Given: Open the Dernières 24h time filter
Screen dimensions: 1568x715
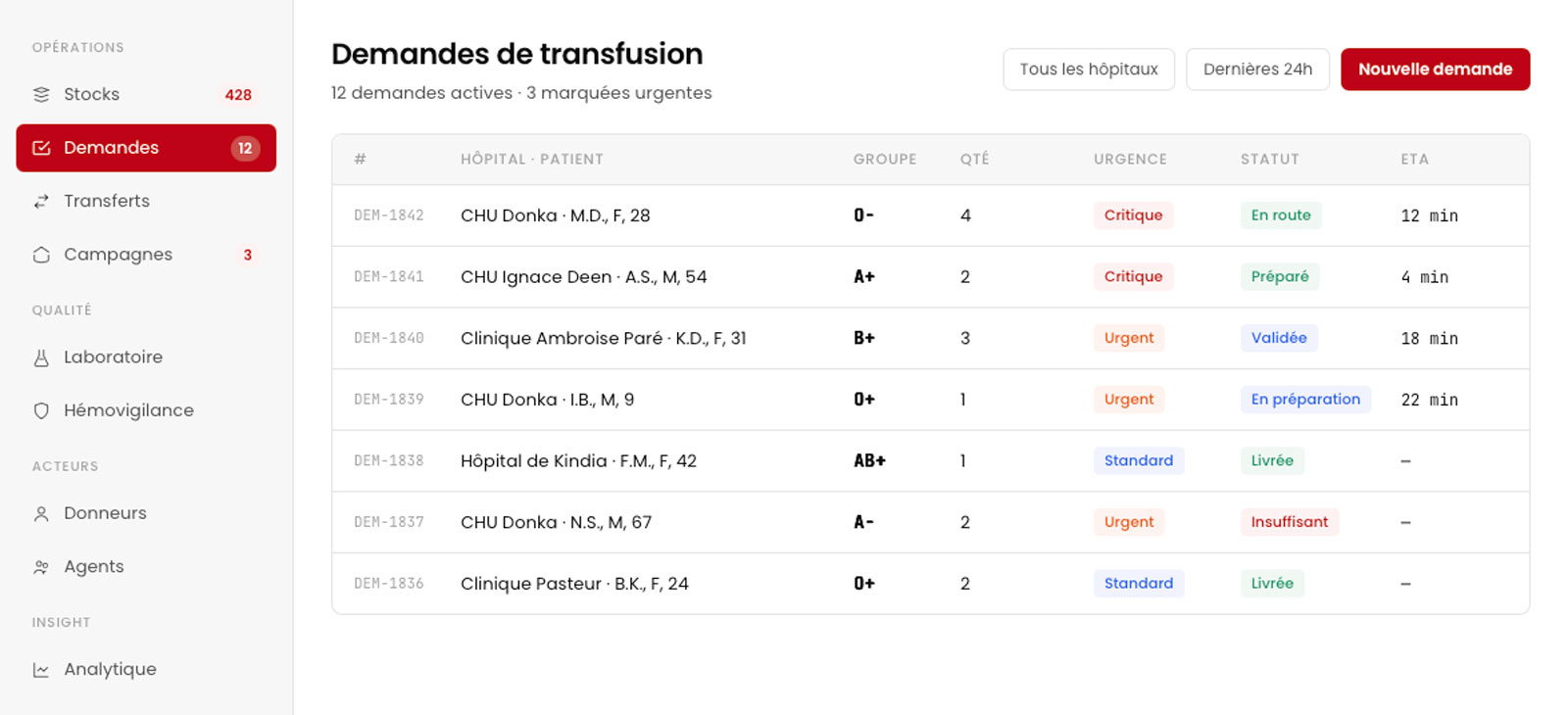Looking at the screenshot, I should point(1257,70).
